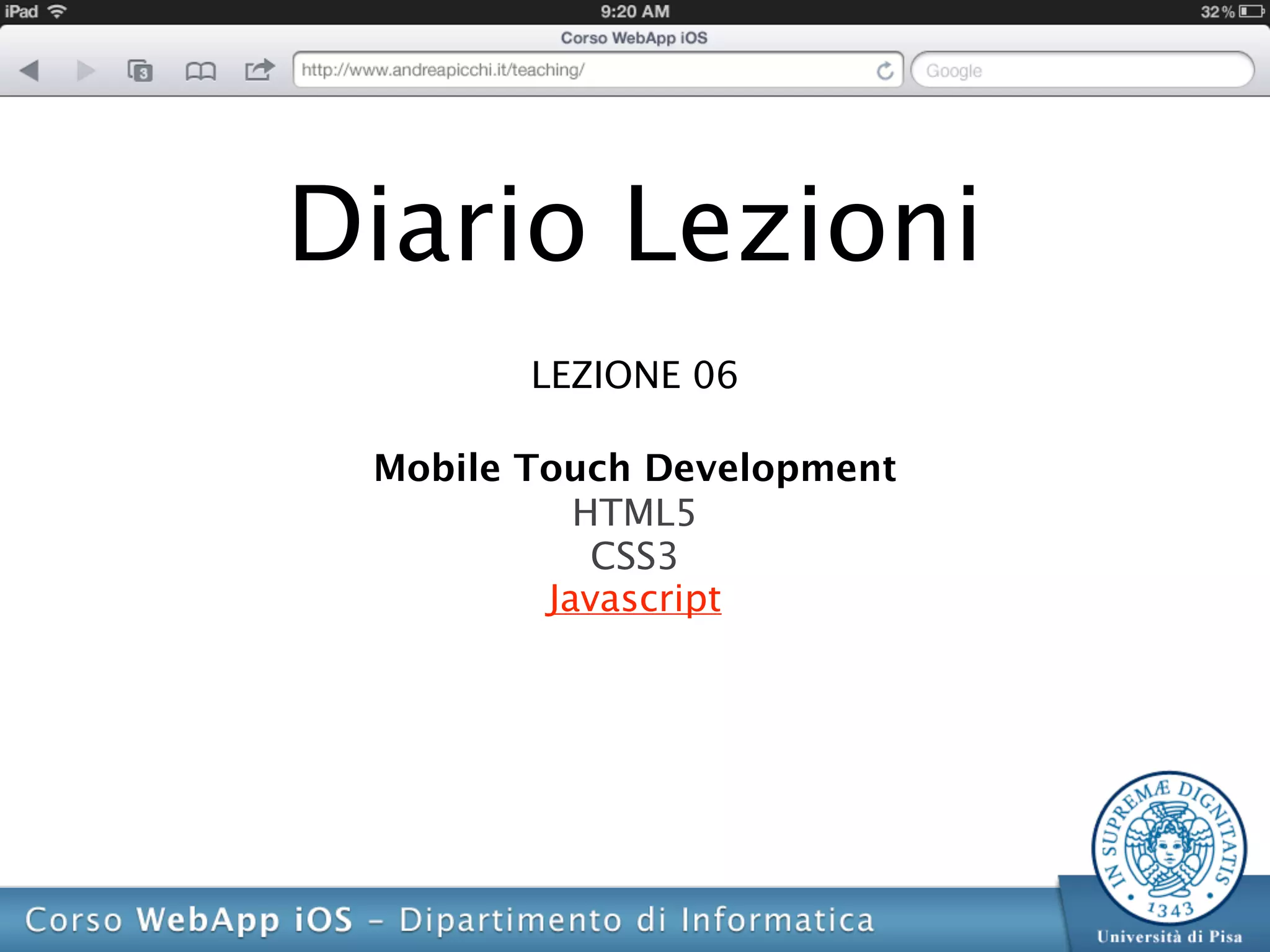
Task: Tap the share/action arrow icon
Action: [x=259, y=69]
